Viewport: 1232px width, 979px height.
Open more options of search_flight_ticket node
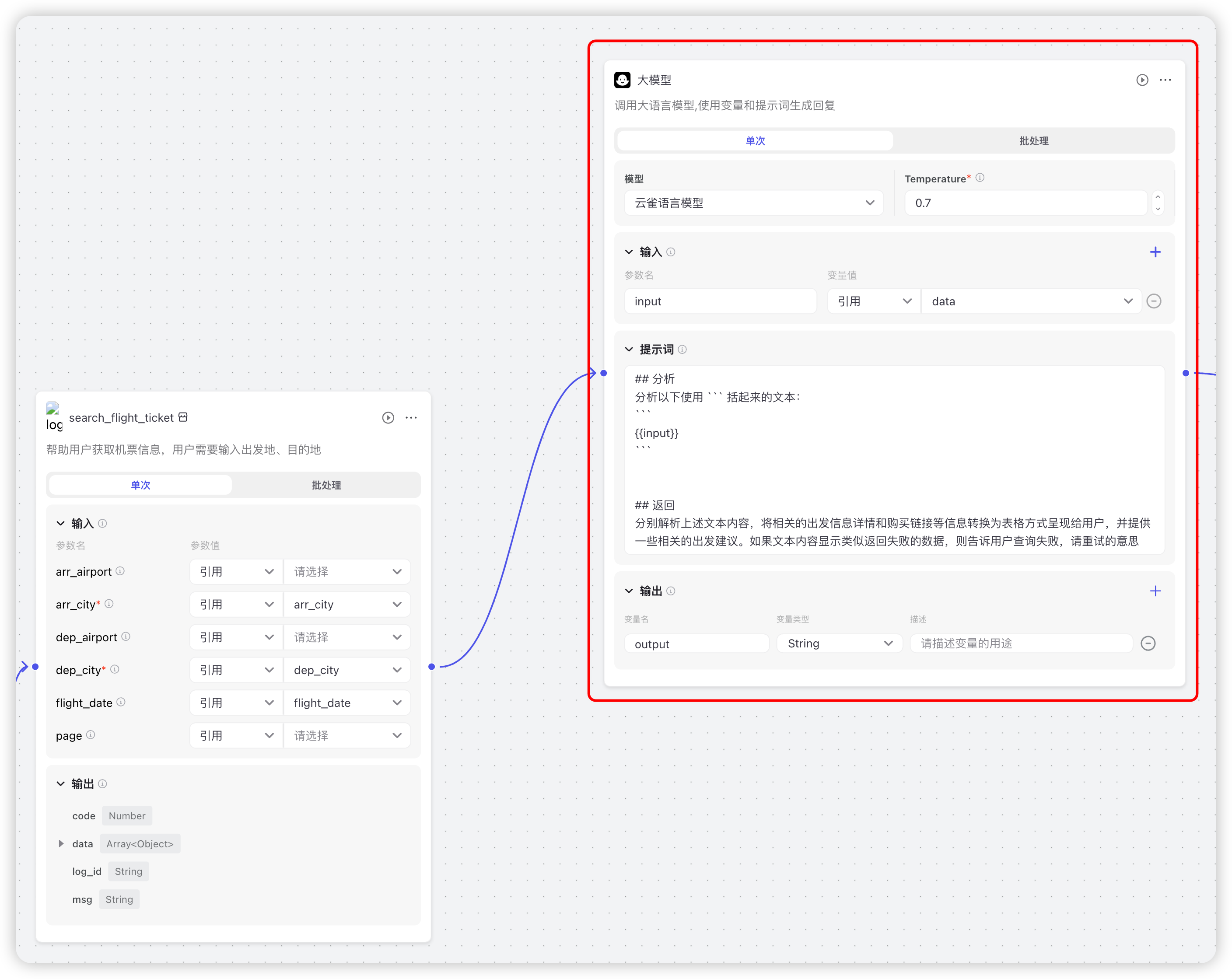[x=411, y=418]
